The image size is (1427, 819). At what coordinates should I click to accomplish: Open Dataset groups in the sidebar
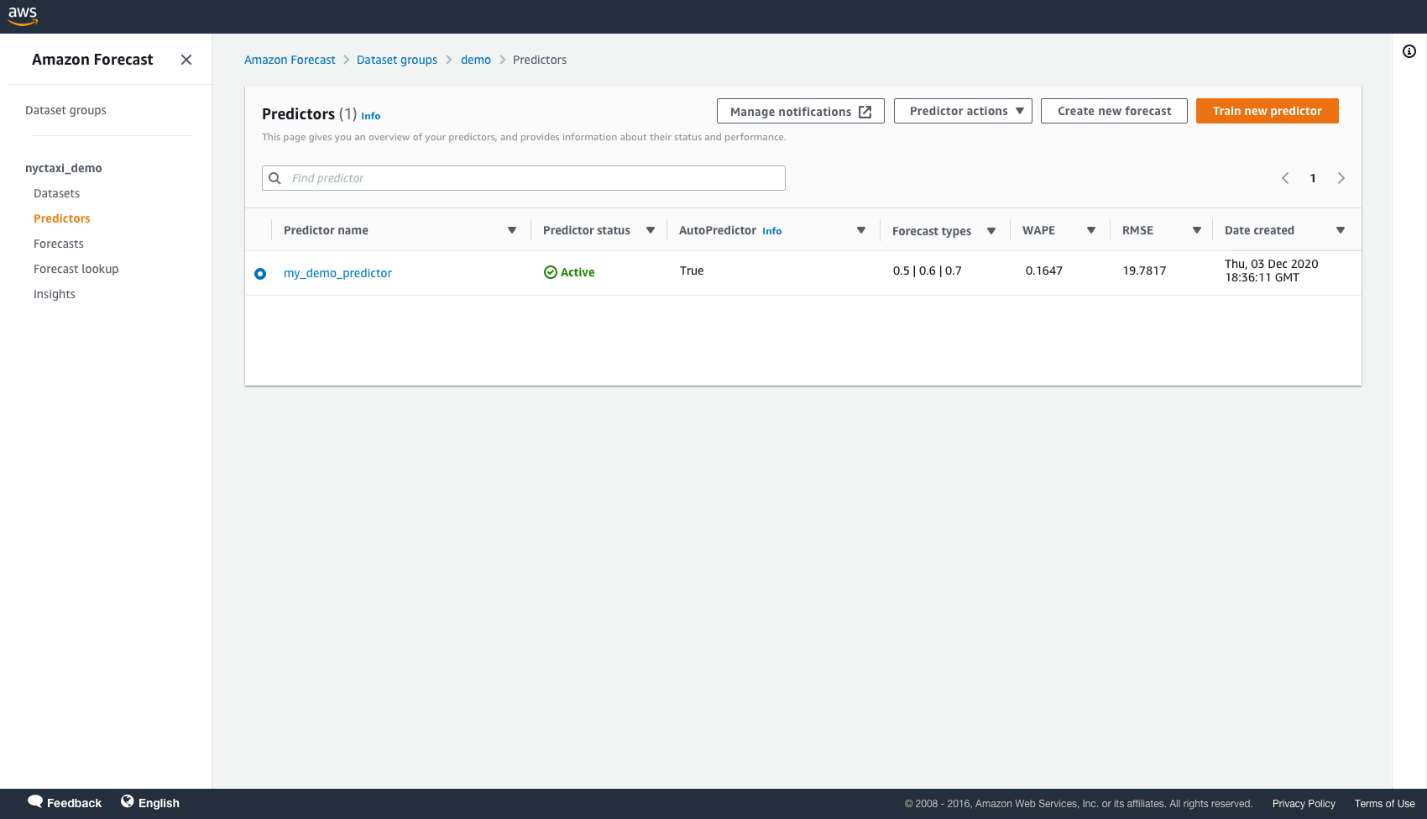click(x=66, y=110)
